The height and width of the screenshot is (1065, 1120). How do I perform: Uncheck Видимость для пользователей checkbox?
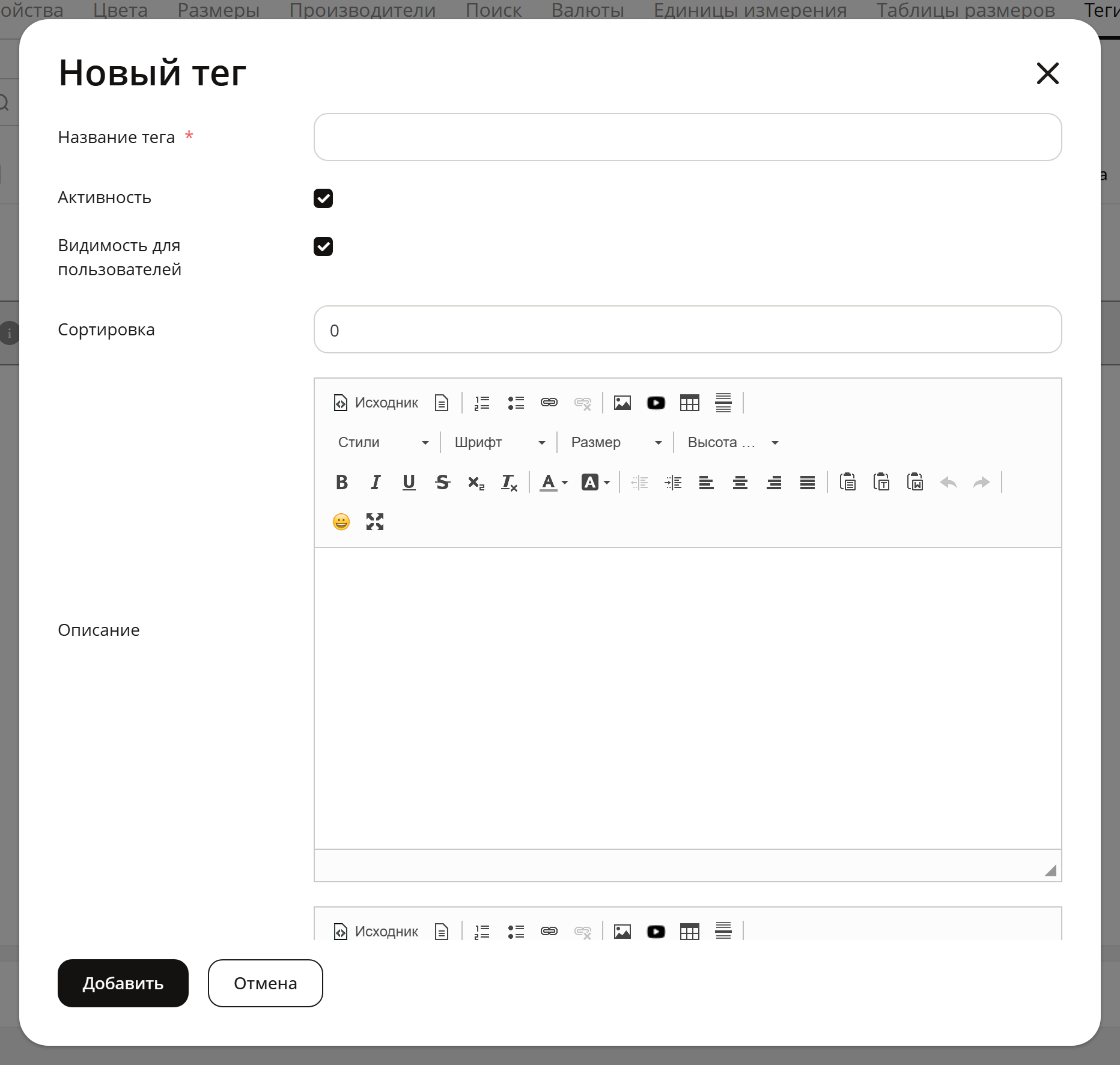323,246
